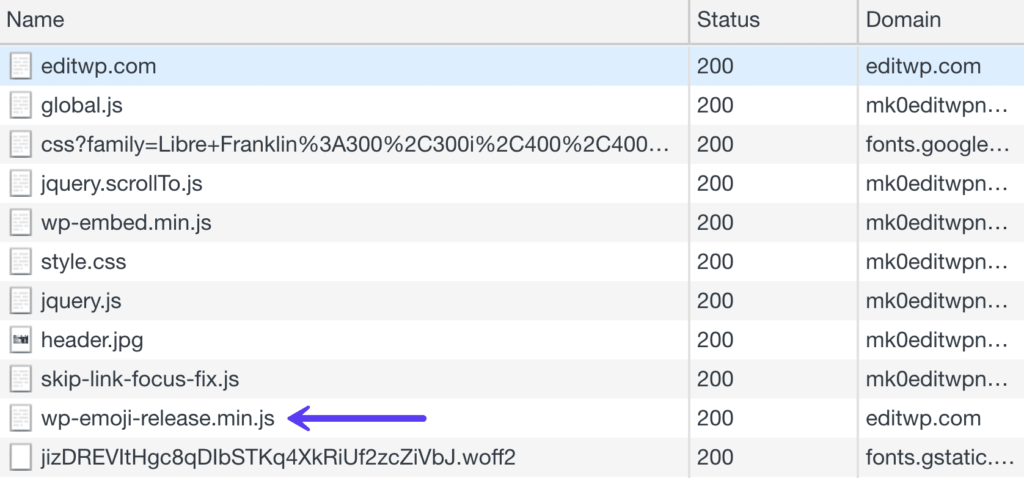
Task: Select the skip-link-focus-fix.js request
Action: pos(140,379)
